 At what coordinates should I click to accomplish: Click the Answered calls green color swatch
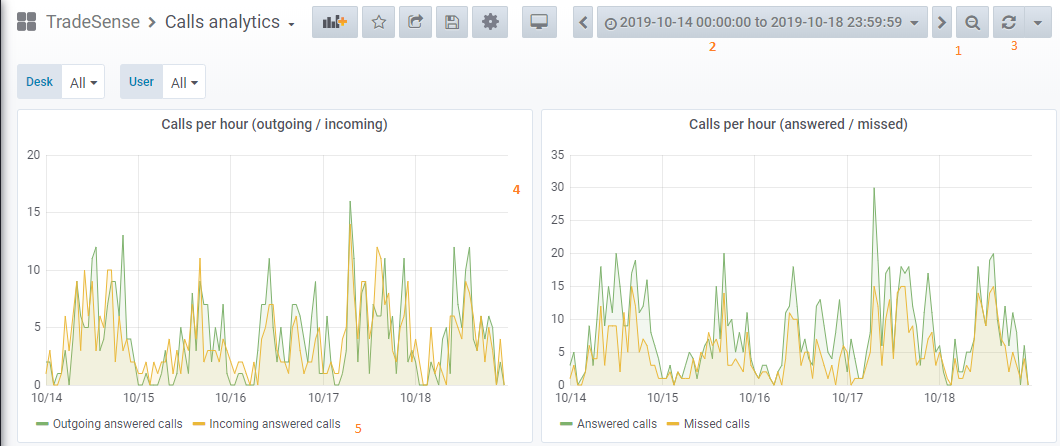click(567, 424)
